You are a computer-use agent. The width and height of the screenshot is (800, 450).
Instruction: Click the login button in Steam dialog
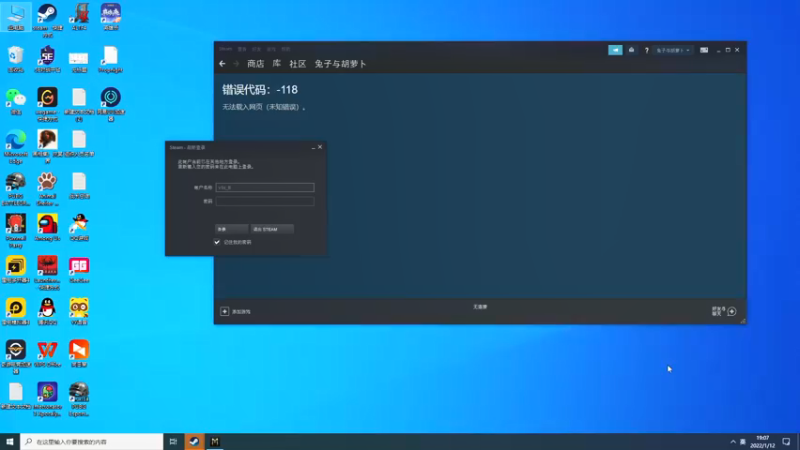pyautogui.click(x=231, y=229)
